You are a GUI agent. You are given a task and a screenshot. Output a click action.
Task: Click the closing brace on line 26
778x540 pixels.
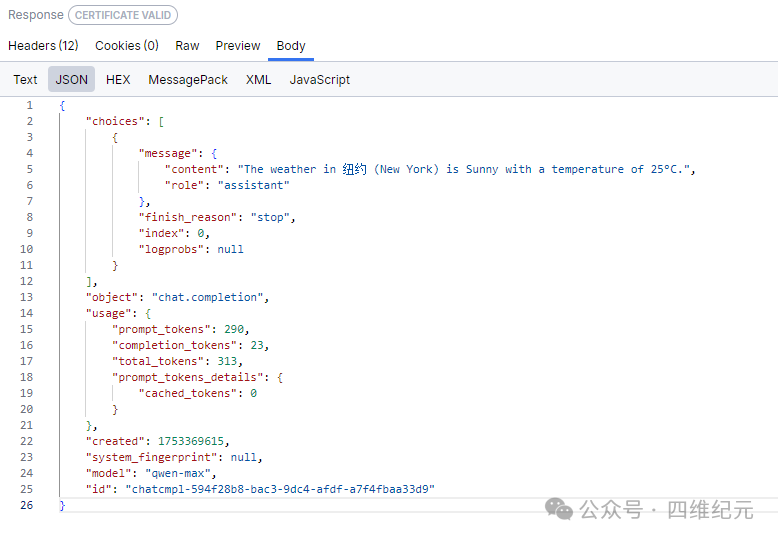click(x=62, y=505)
